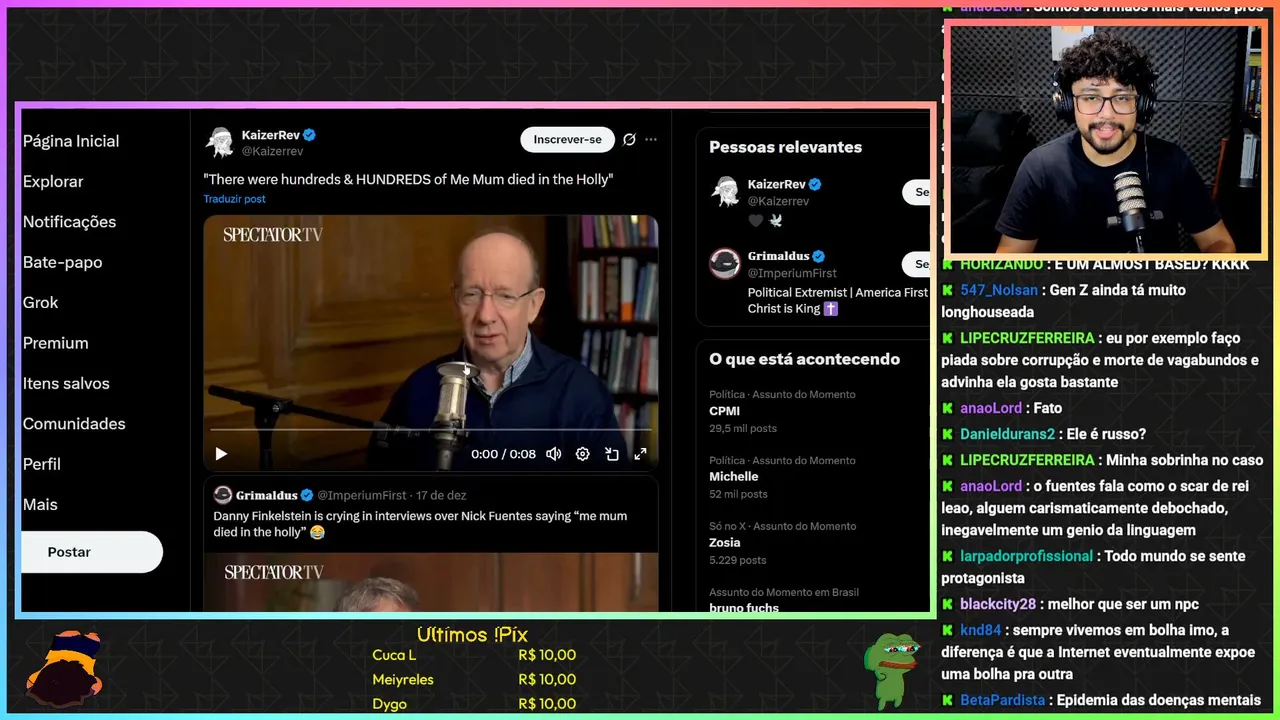1280x720 pixels.
Task: Click Dygo in Últimos Pix list
Action: tap(390, 704)
